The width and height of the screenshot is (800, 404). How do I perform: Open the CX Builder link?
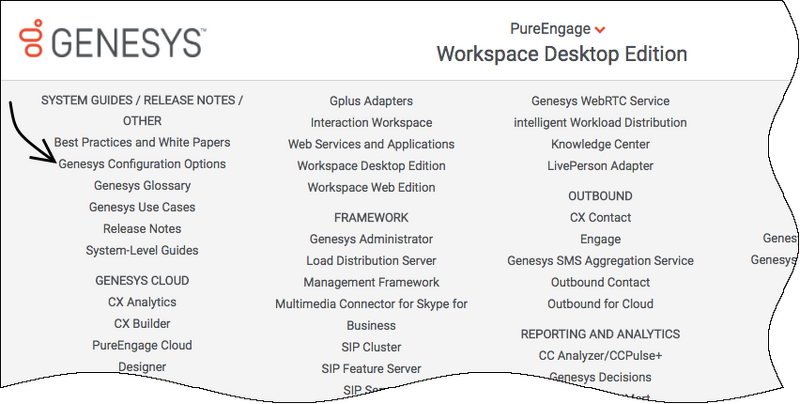(142, 323)
